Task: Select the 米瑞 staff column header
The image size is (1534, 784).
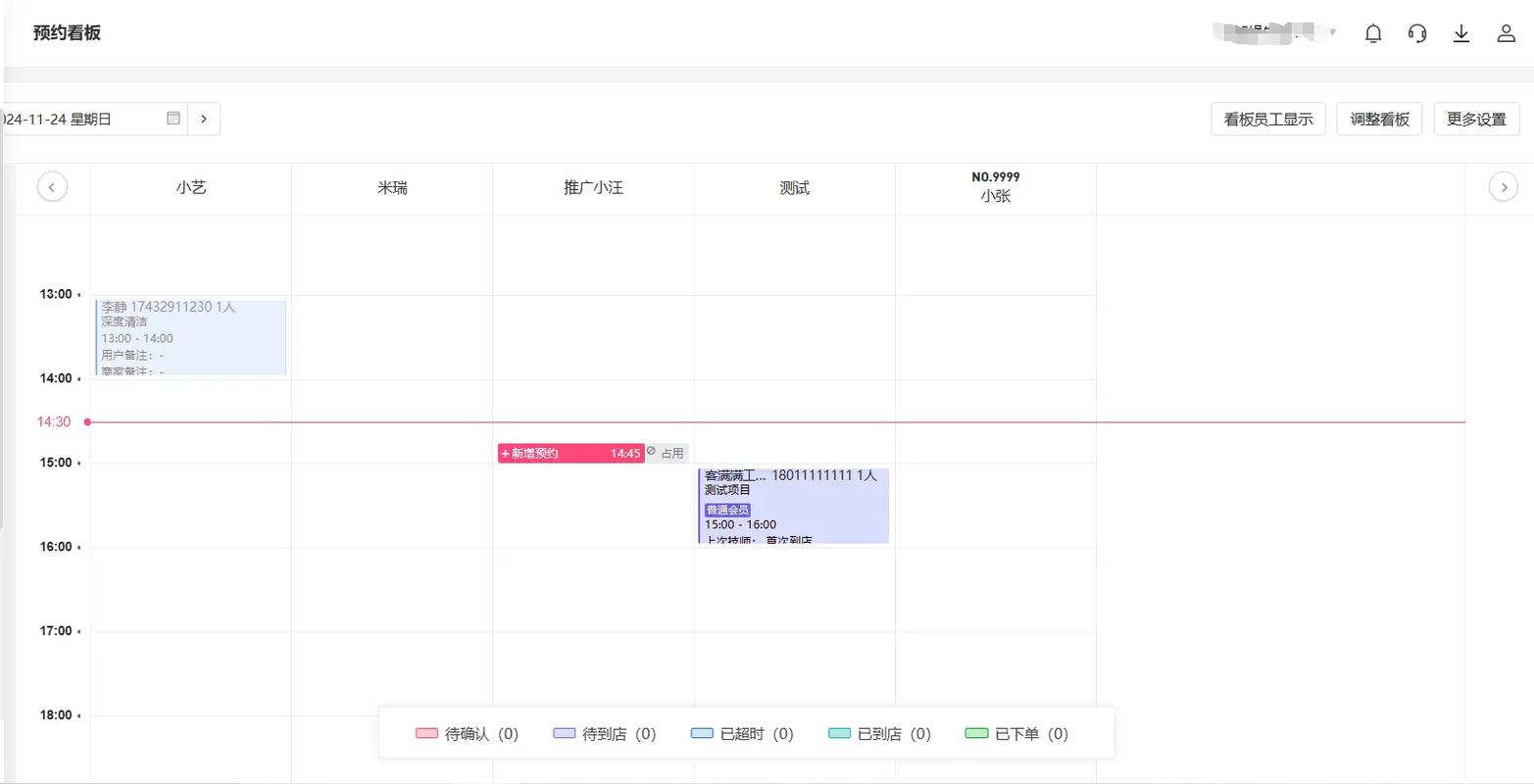Action: (x=392, y=188)
